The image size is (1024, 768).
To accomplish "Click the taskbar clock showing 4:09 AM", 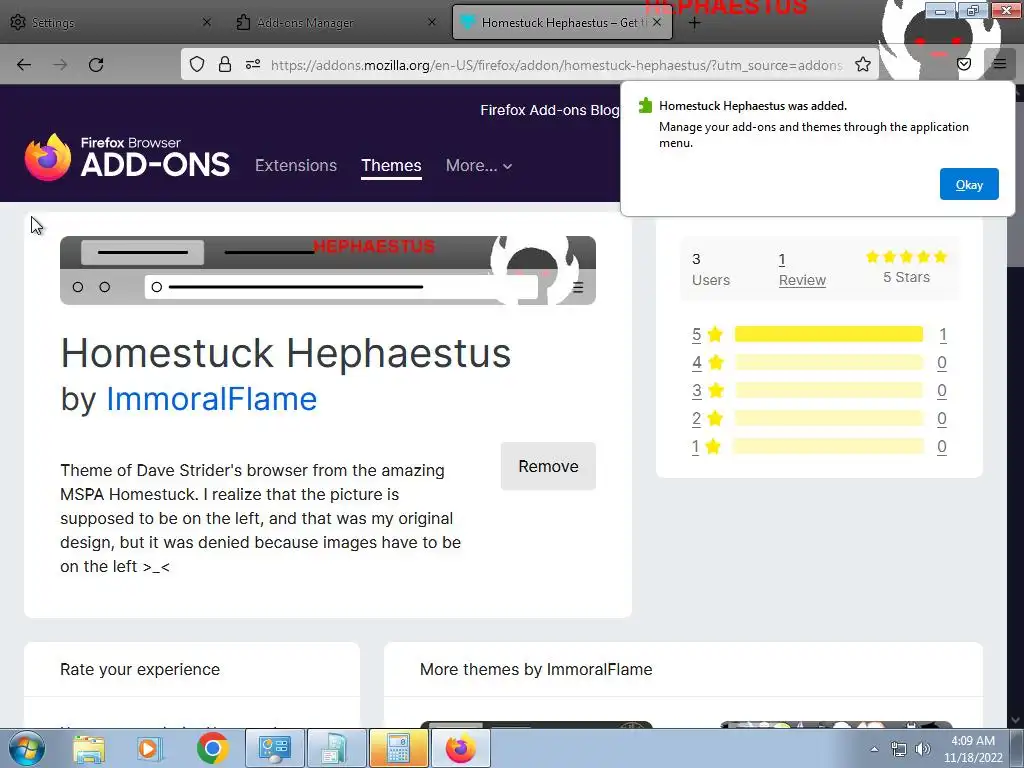I will pyautogui.click(x=973, y=749).
